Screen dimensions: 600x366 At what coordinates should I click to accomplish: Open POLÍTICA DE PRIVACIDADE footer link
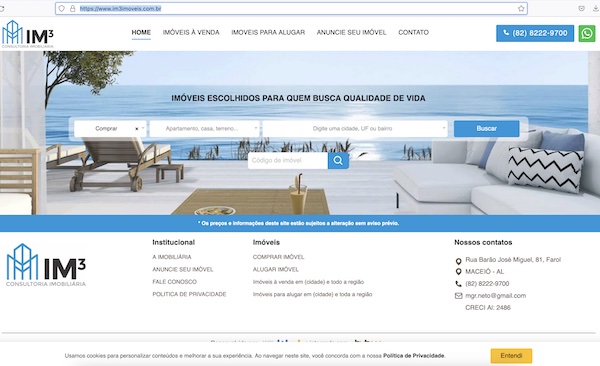tap(189, 294)
